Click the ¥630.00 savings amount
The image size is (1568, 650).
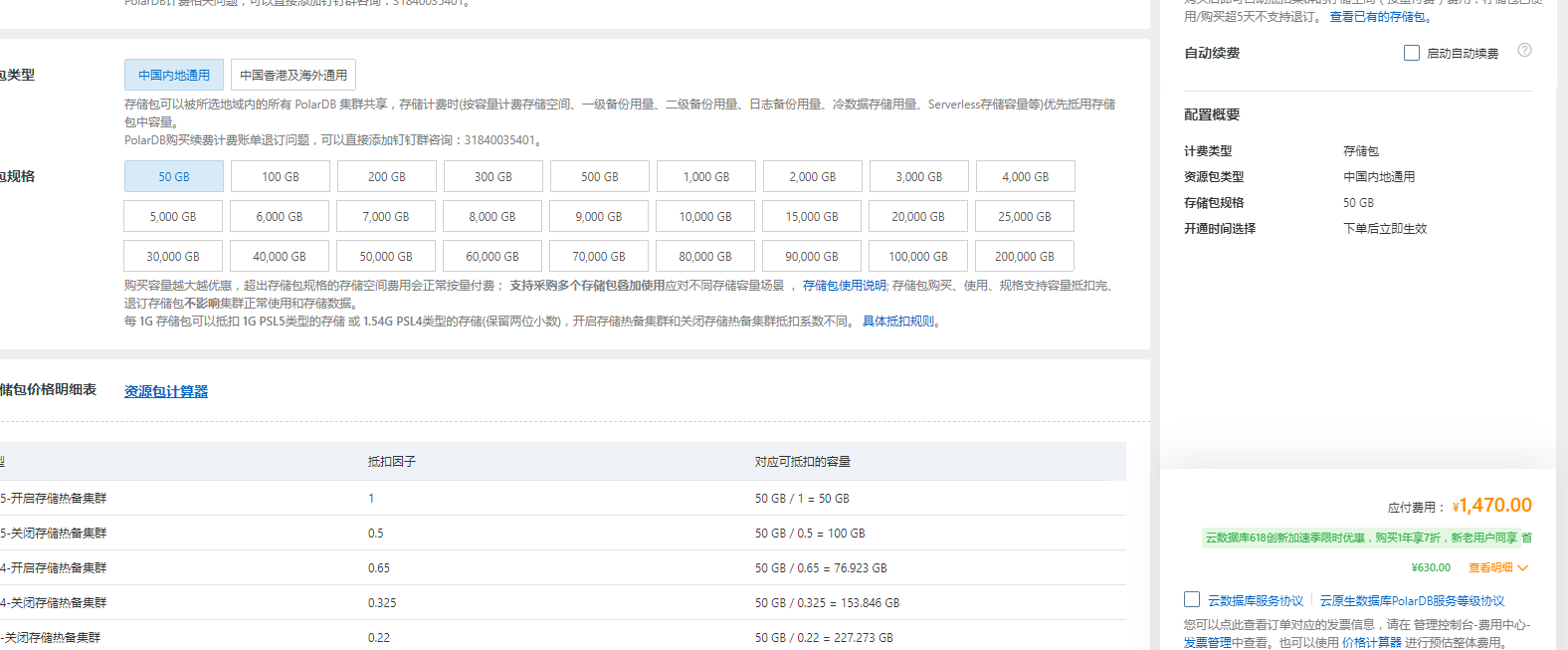coord(1431,568)
